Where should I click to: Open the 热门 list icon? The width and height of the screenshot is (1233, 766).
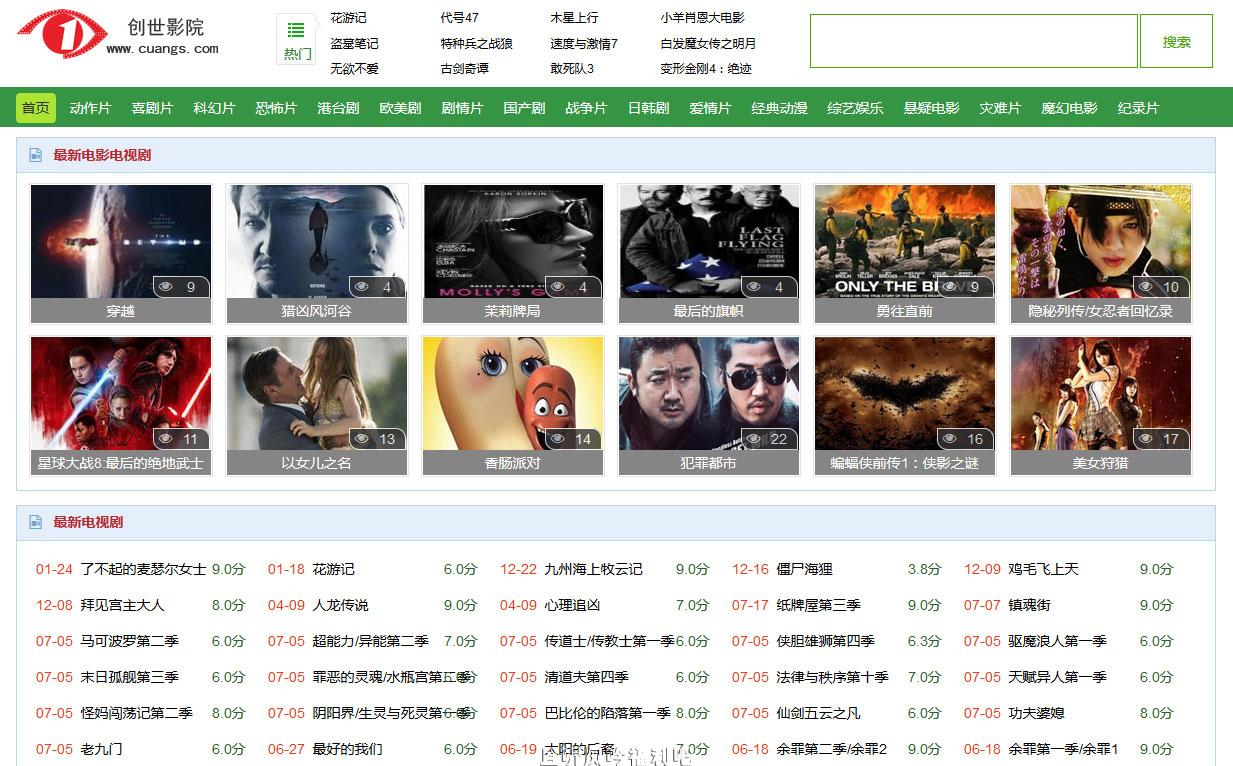(297, 31)
